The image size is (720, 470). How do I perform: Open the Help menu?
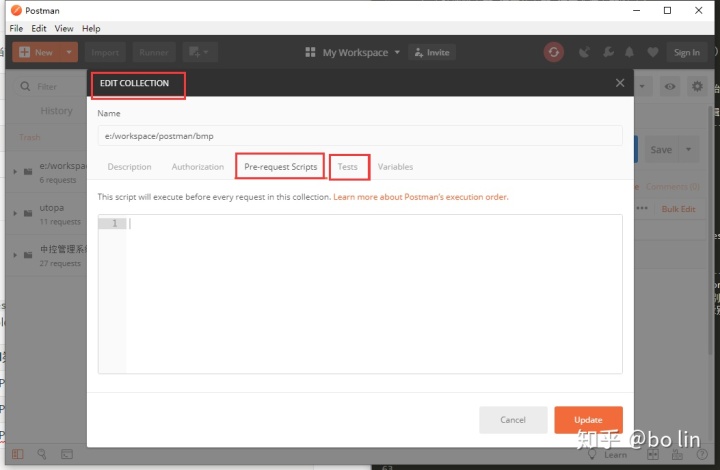(91, 28)
